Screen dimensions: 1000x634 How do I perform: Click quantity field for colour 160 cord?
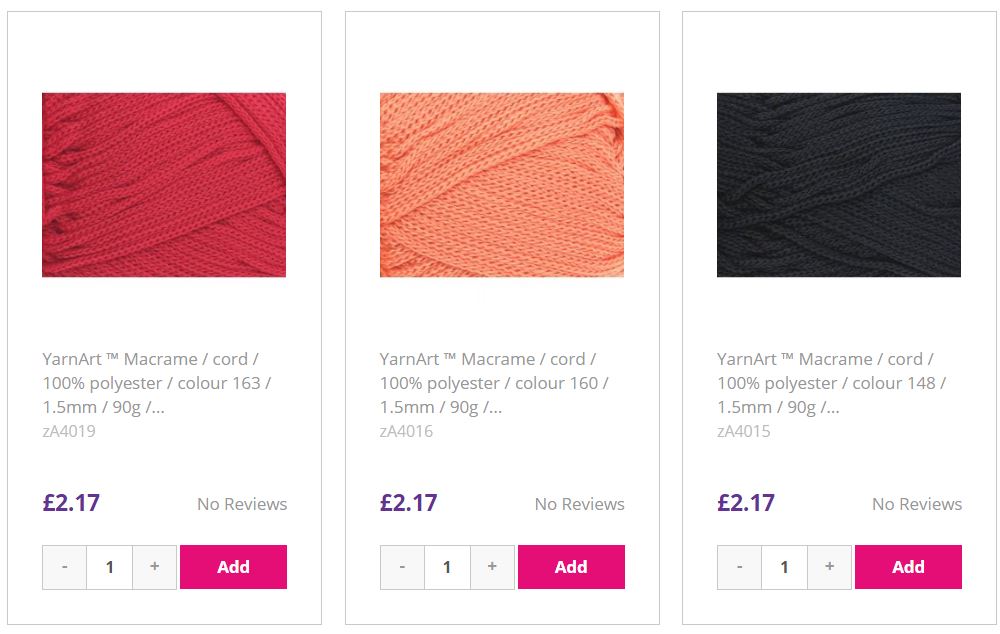(x=447, y=567)
